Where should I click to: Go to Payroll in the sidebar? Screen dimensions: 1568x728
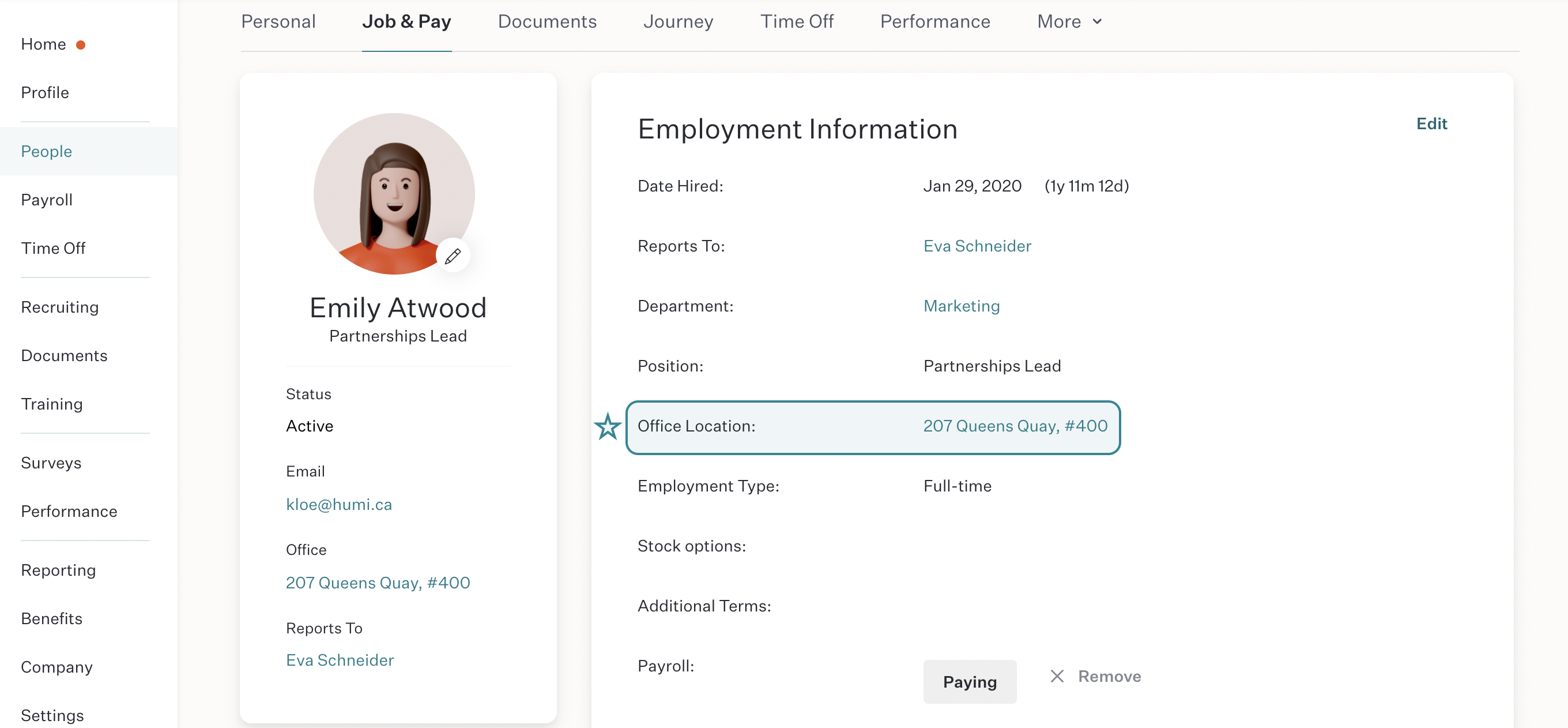click(x=47, y=200)
